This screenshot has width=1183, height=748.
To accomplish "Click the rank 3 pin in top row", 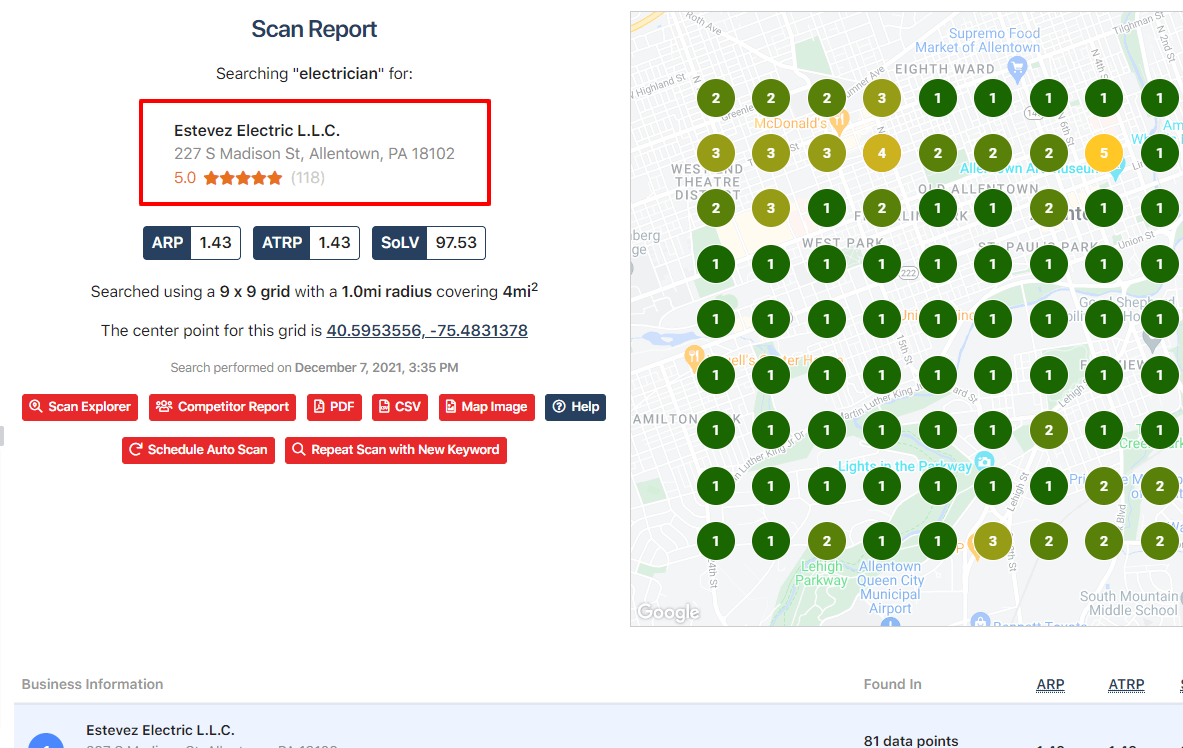I will pyautogui.click(x=882, y=98).
